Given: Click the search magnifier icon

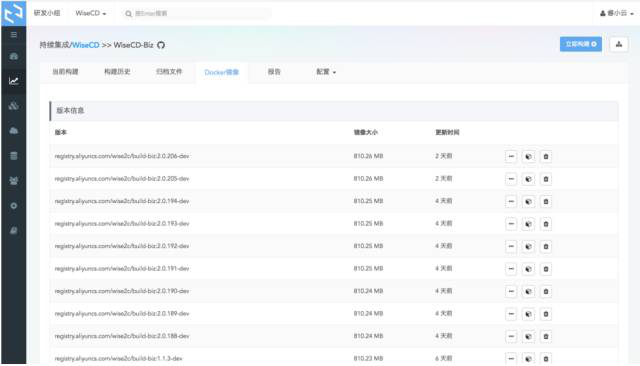Looking at the screenshot, I should coord(128,13).
